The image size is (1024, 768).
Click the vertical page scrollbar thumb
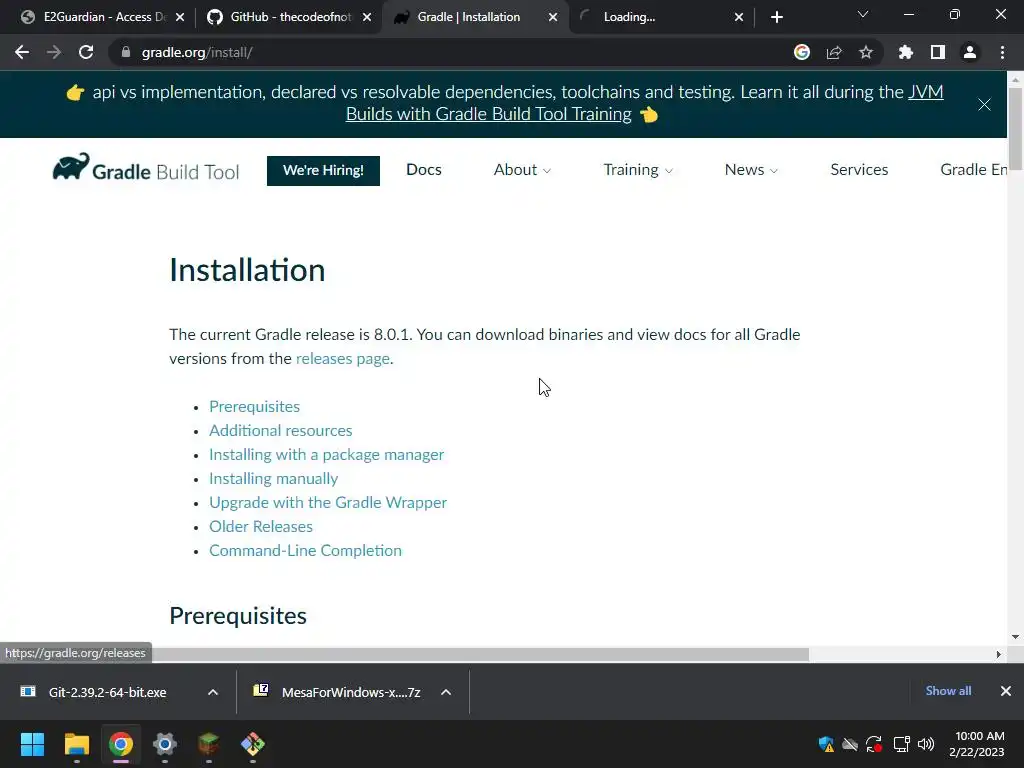coord(1015,127)
